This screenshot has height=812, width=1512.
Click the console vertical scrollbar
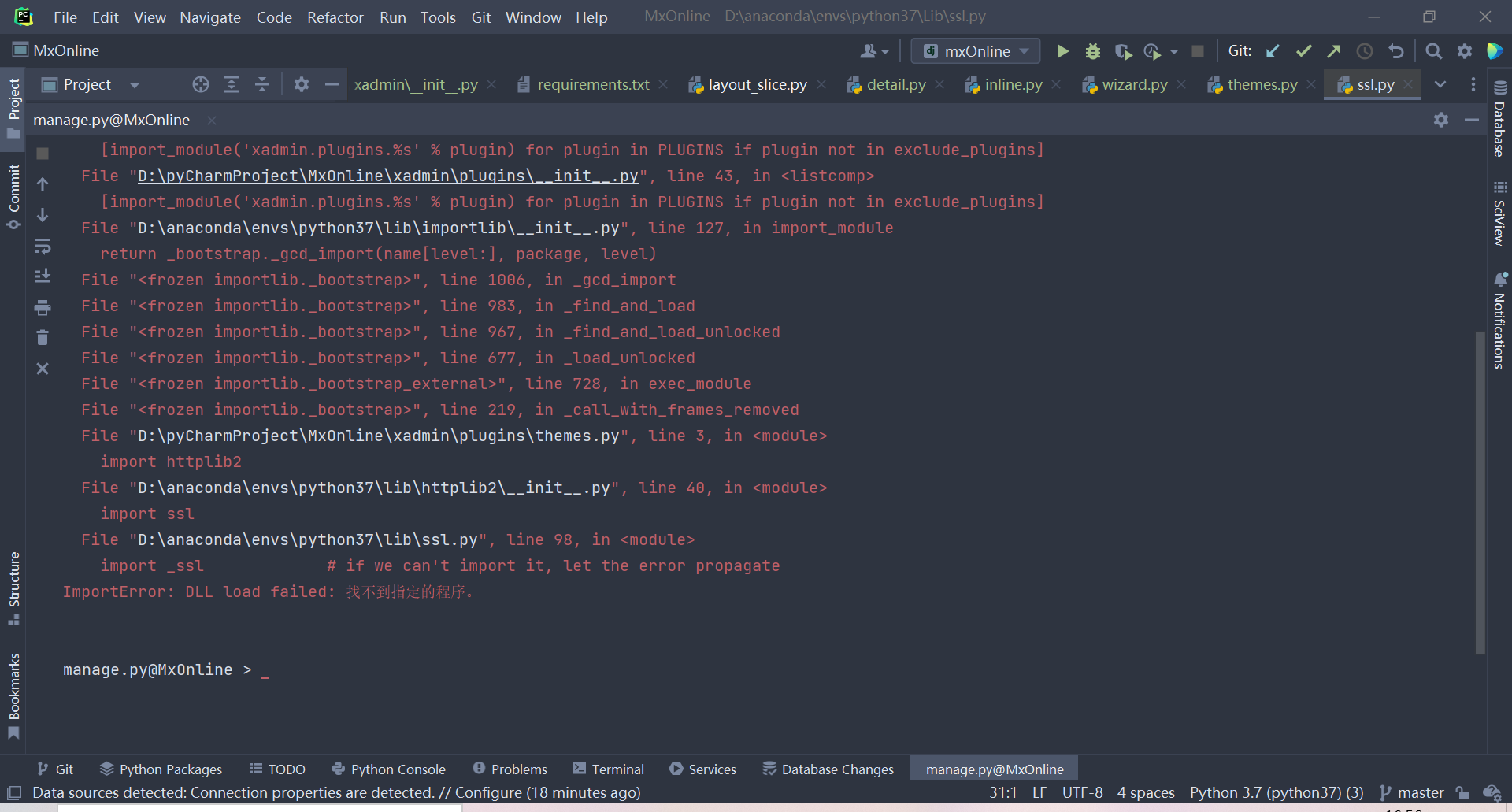pyautogui.click(x=1480, y=492)
